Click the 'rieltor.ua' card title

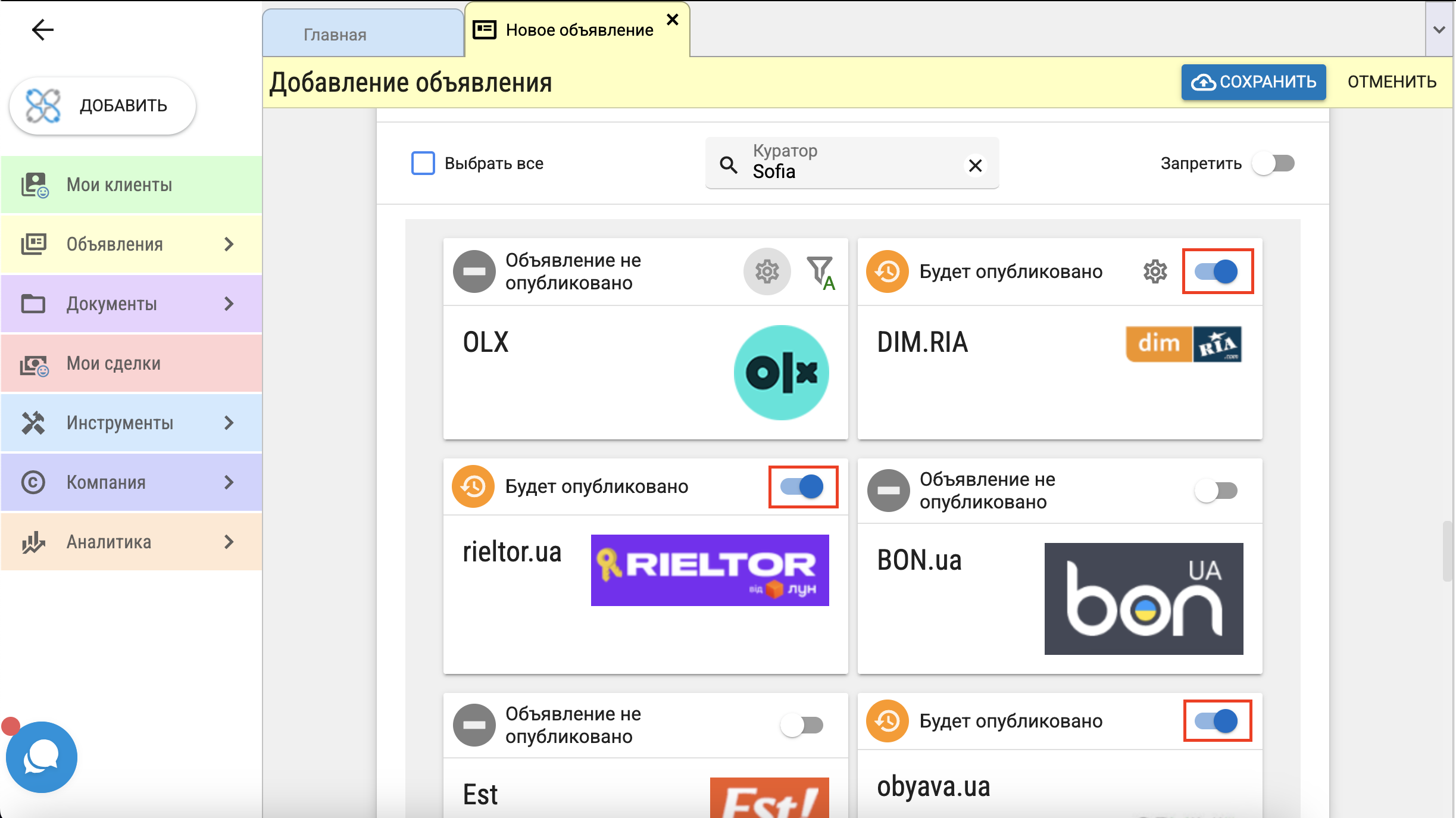(512, 552)
